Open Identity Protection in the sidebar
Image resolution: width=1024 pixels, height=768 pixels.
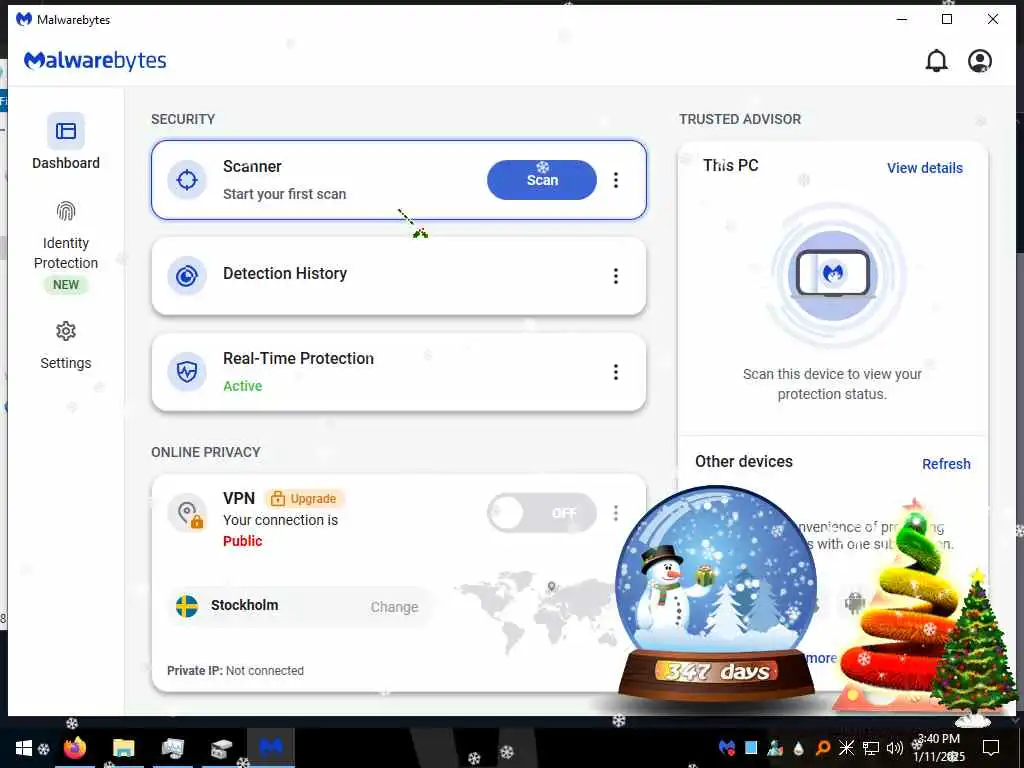65,248
